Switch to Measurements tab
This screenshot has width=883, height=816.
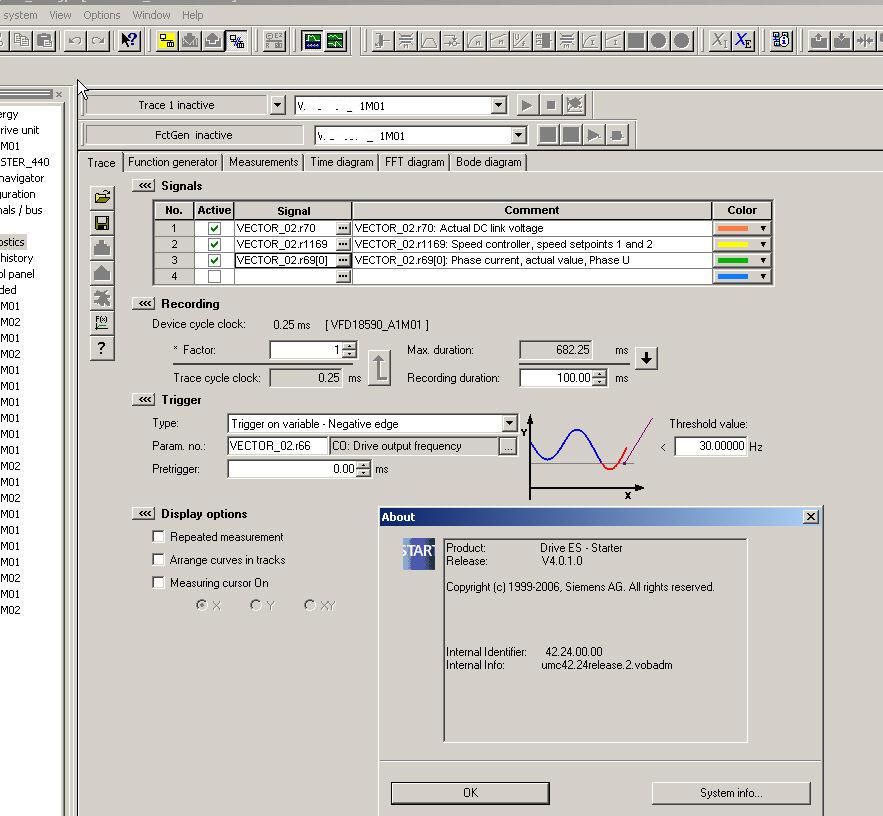tap(264, 162)
